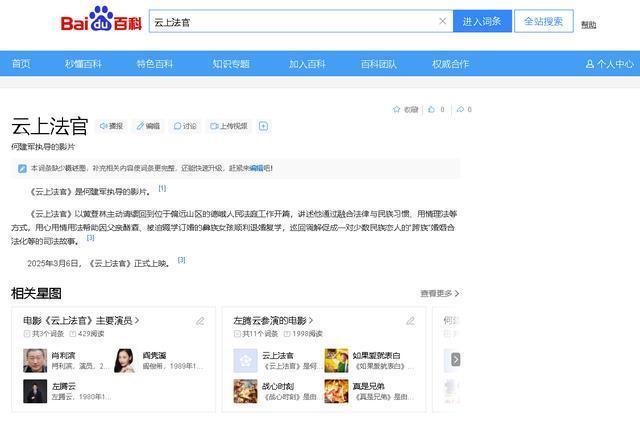Click the 云上法官 page title heading
The image size is (640, 428).
(x=49, y=126)
